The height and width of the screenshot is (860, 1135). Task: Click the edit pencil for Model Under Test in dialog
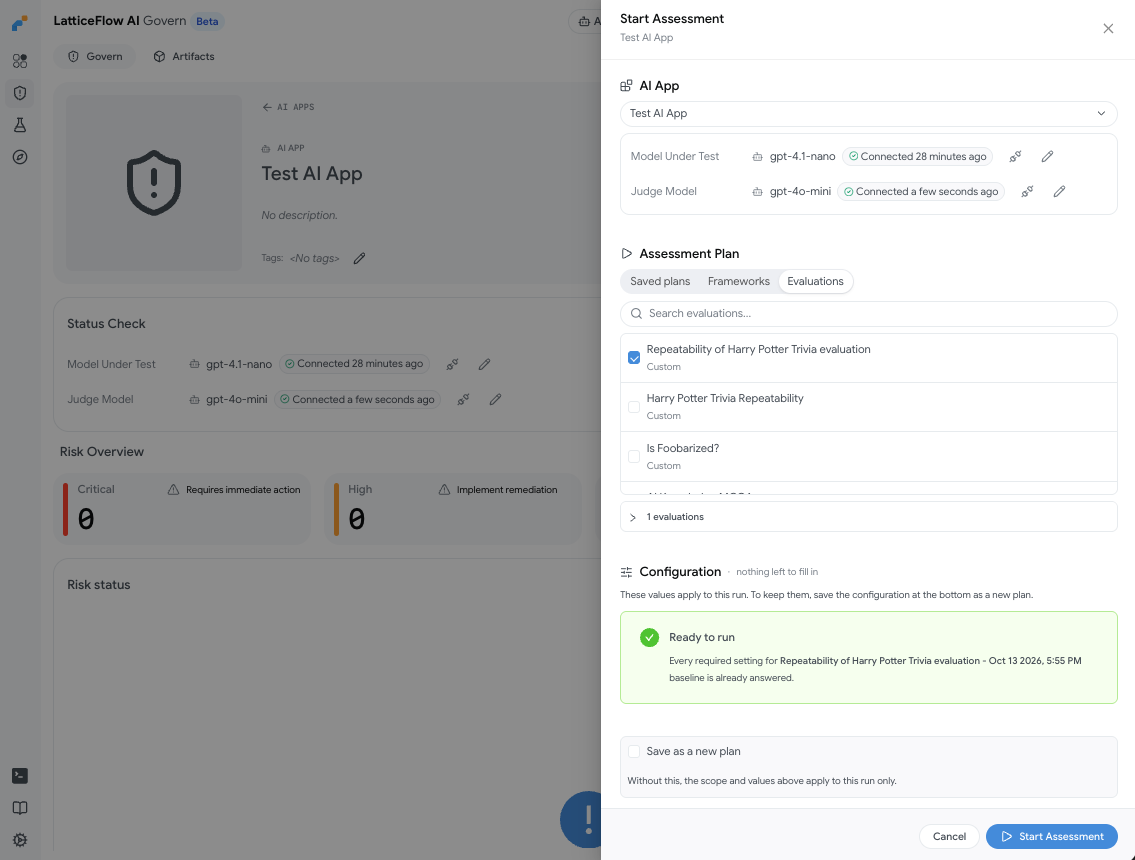coord(1047,156)
